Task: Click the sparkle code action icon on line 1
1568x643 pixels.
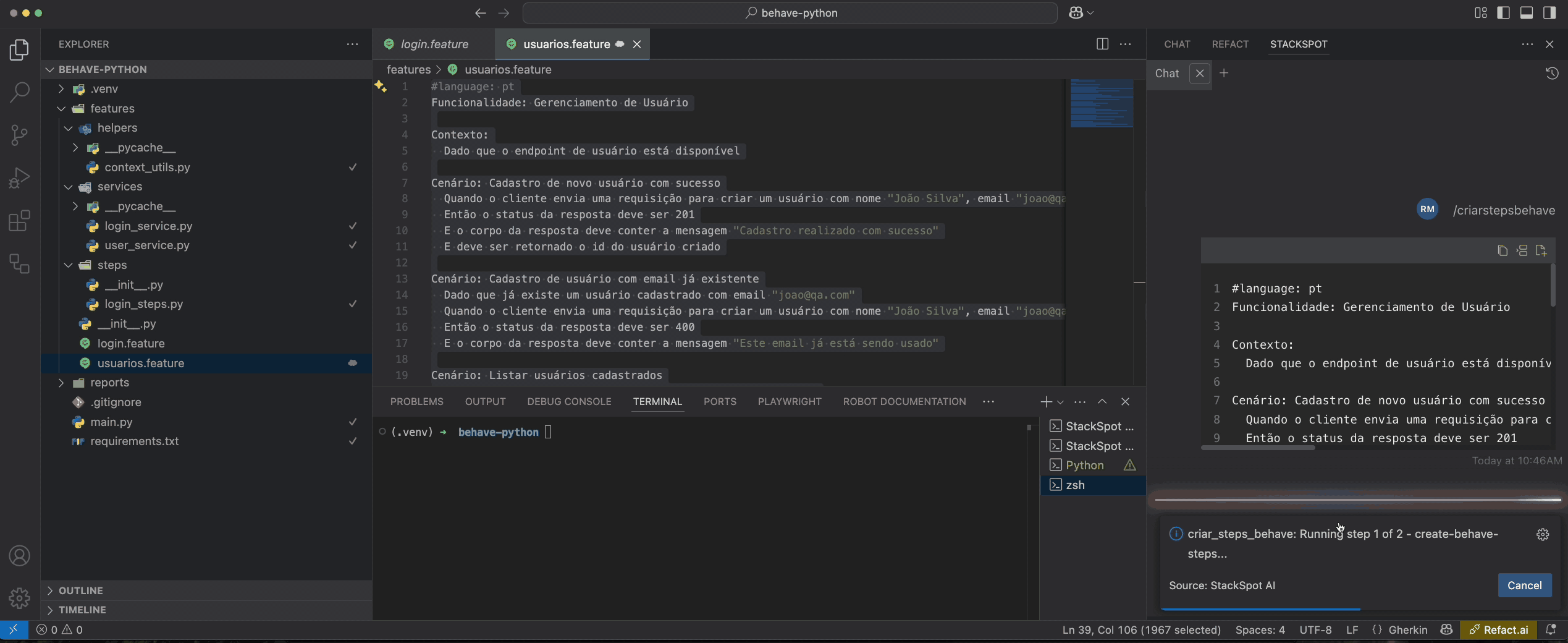Action: (x=381, y=87)
